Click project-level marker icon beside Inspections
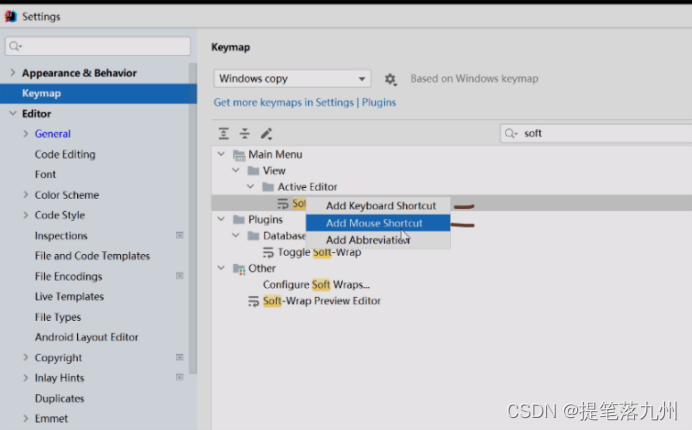The height and width of the screenshot is (430, 692). tap(180, 235)
